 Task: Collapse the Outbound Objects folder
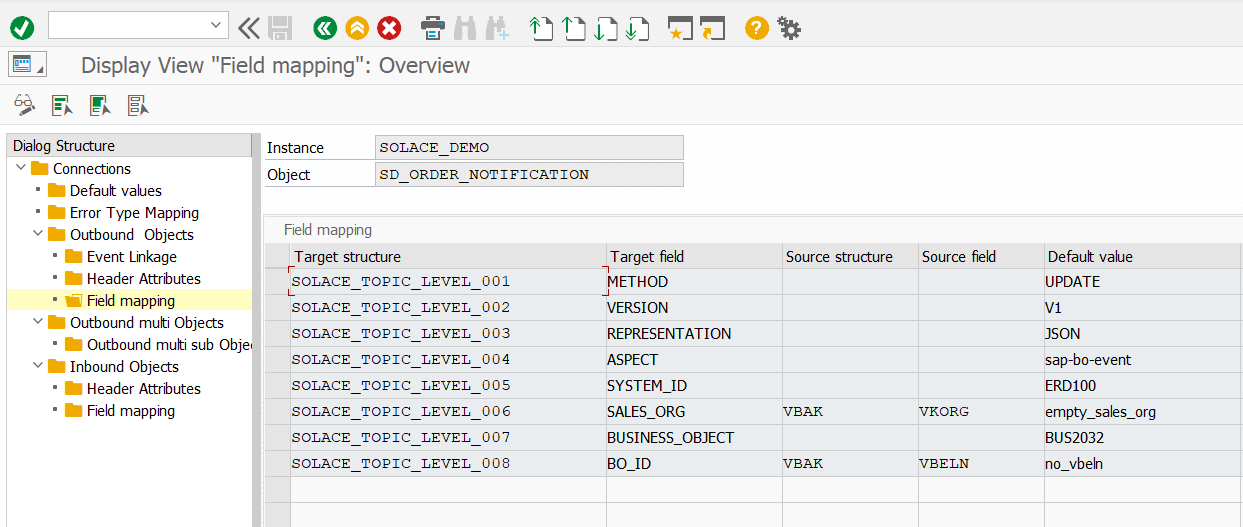tap(38, 234)
